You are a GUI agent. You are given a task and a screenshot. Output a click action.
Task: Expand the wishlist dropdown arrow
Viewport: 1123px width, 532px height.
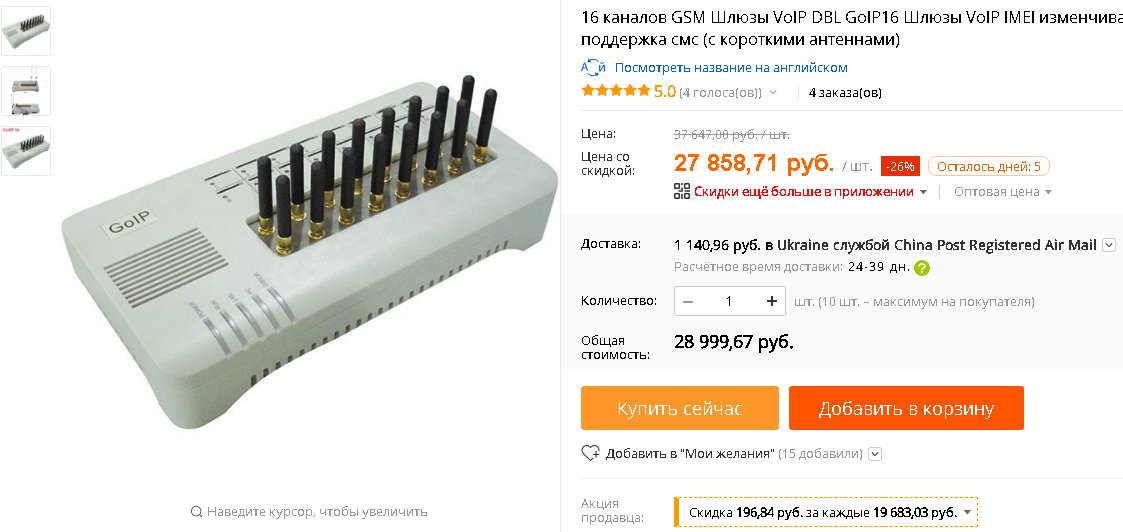[x=875, y=454]
